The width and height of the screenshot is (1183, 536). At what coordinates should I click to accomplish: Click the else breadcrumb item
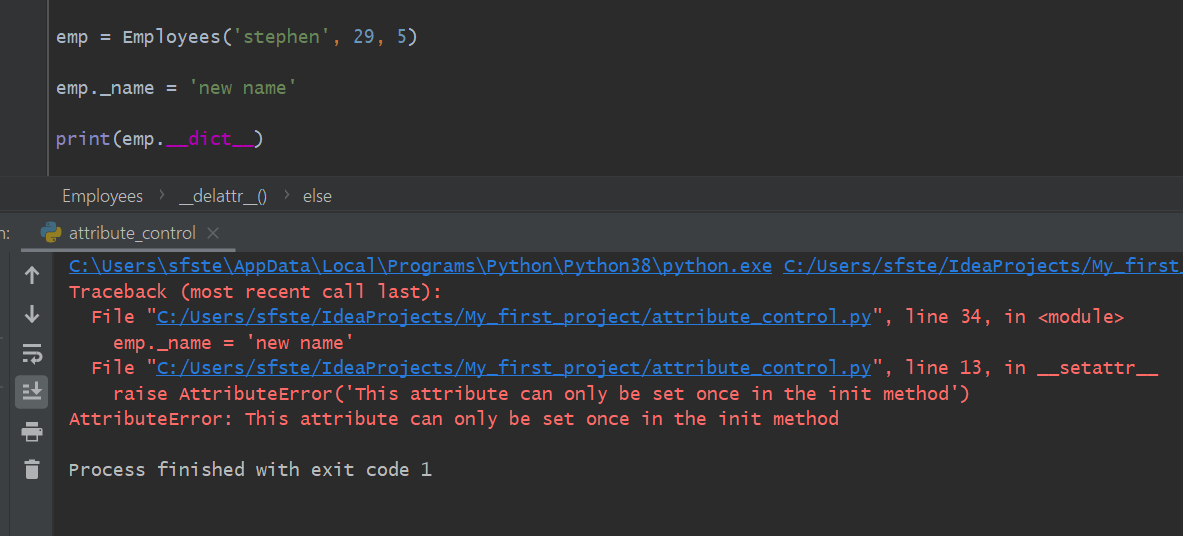tap(317, 196)
